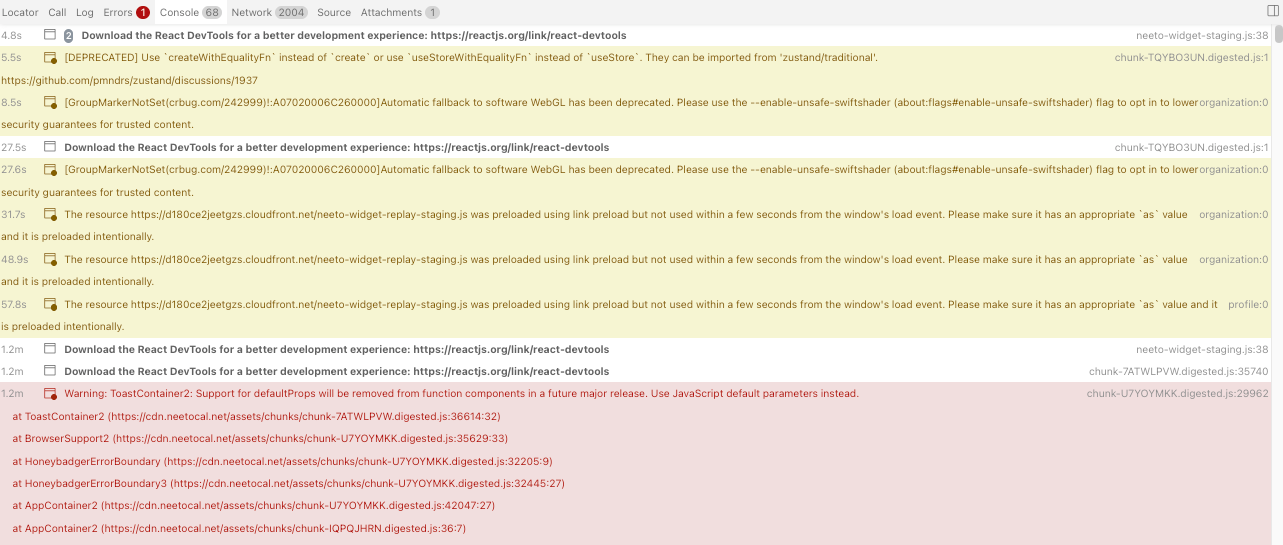Click the warning icon on the 57.8s preload entry
1283x545 pixels.
(x=50, y=305)
